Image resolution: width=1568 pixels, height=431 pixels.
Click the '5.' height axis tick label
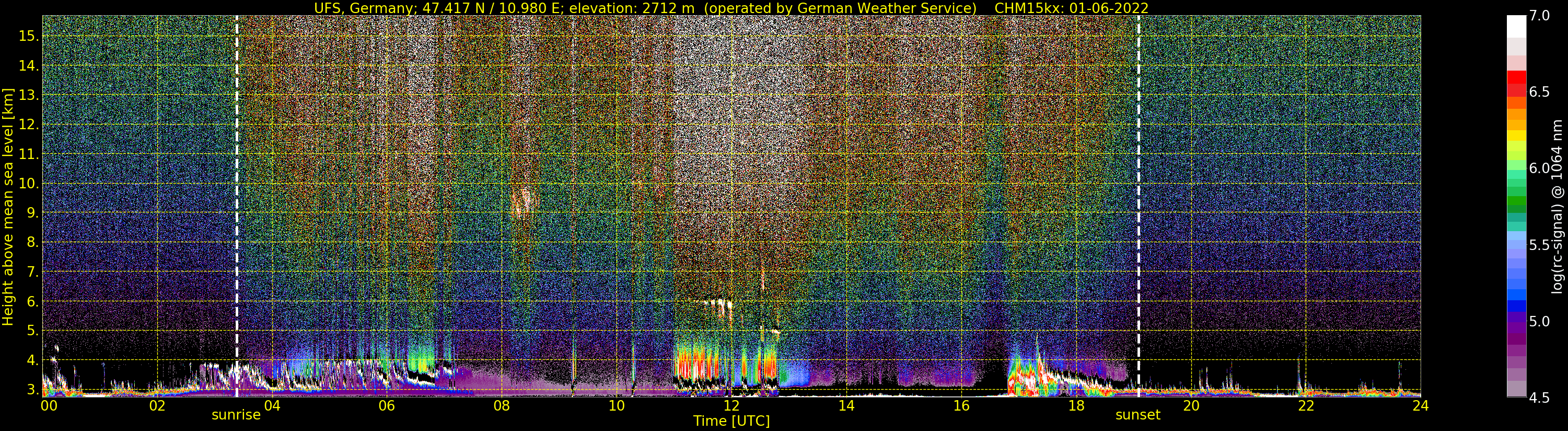point(32,331)
